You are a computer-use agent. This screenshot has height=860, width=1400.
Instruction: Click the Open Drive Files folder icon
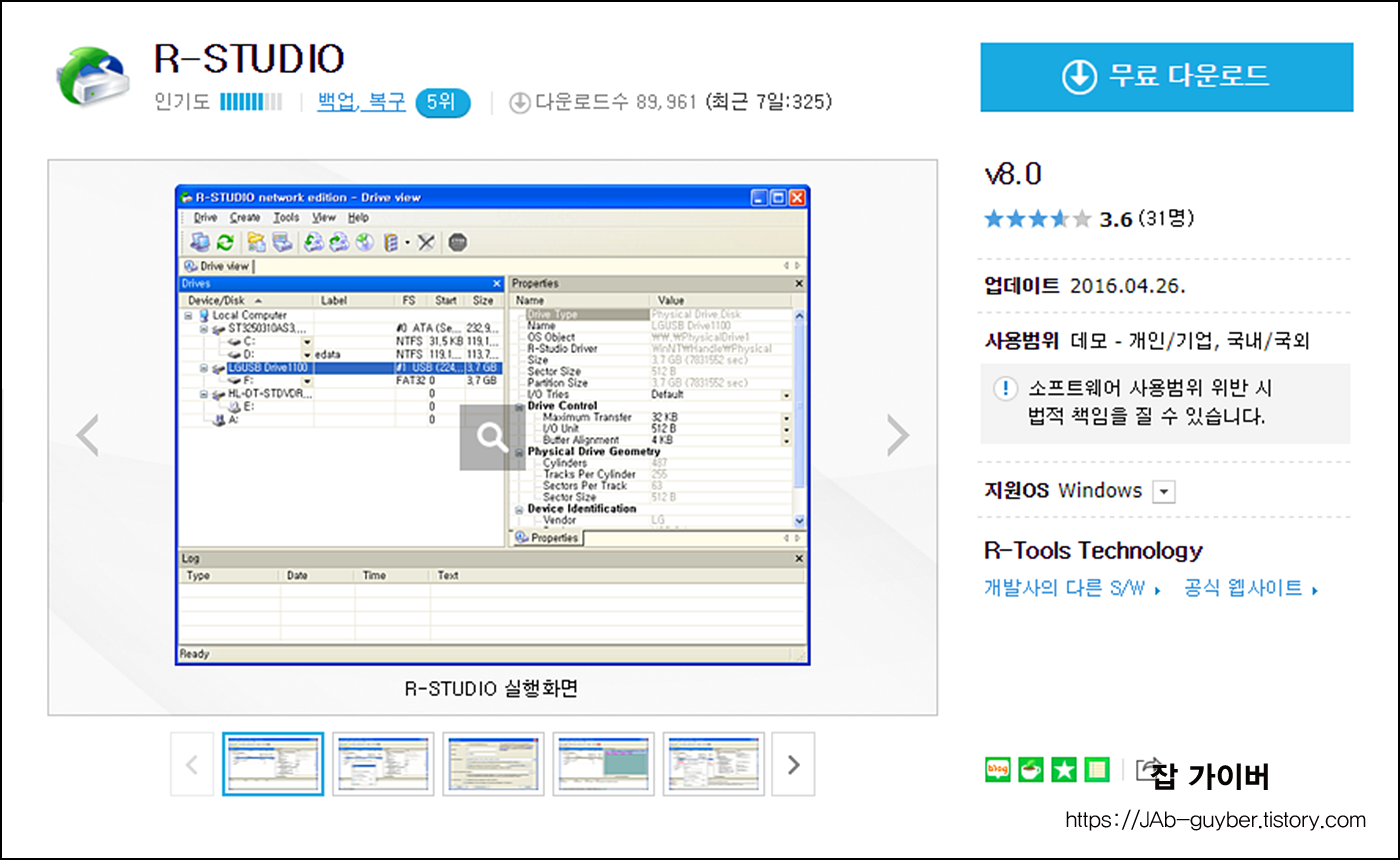[x=256, y=242]
